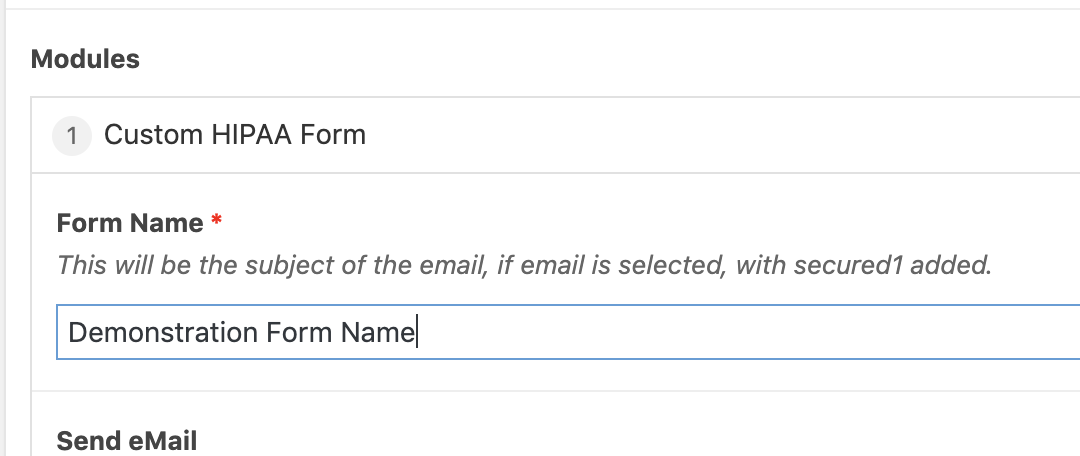Collapse the Custom HIPAA Form module header

(x=600, y=135)
